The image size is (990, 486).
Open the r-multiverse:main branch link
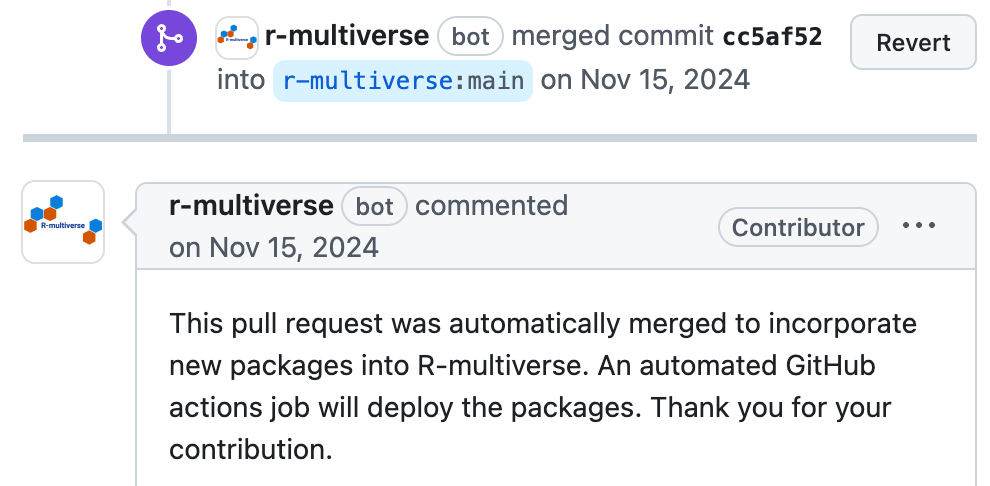click(403, 80)
